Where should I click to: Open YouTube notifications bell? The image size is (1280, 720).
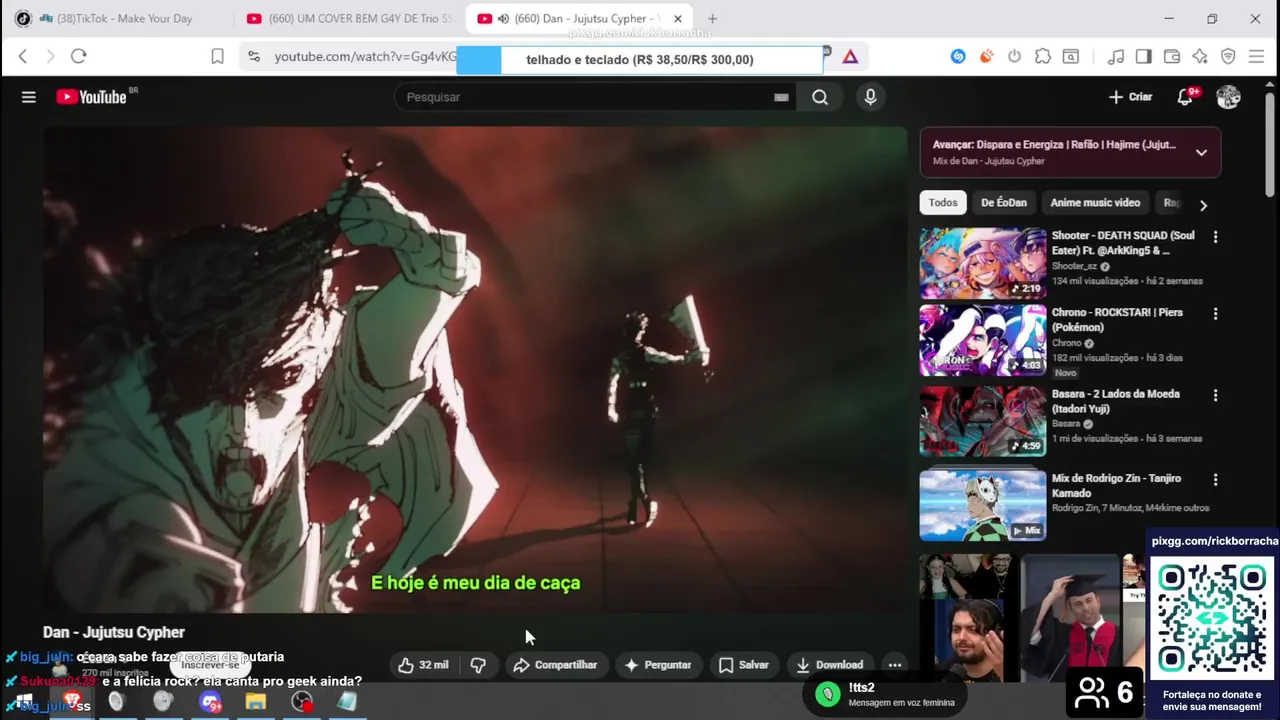click(1185, 97)
